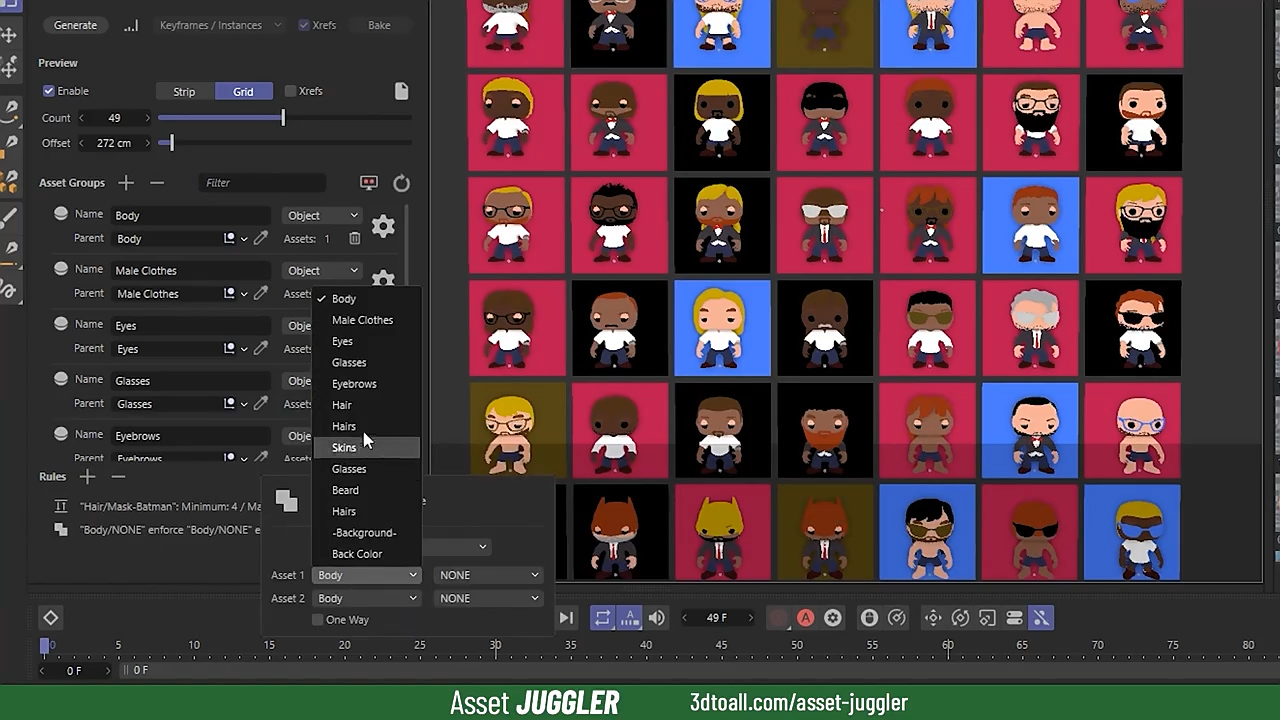Click the record keyframe button

pos(778,618)
